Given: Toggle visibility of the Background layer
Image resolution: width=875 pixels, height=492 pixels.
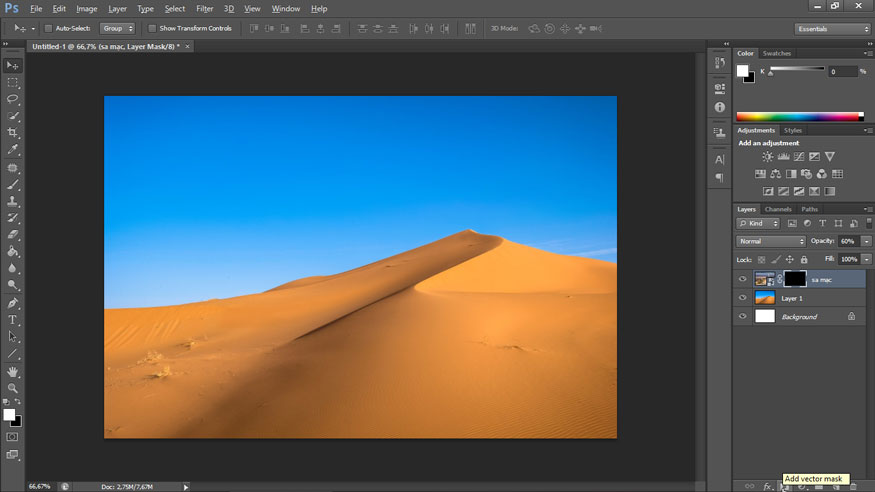Looking at the screenshot, I should [x=742, y=316].
